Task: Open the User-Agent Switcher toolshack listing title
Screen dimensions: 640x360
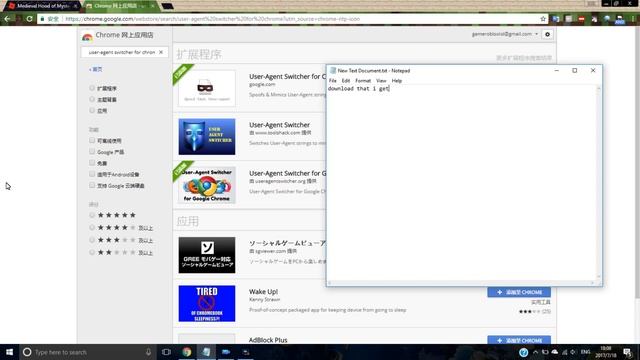Action: coord(279,125)
